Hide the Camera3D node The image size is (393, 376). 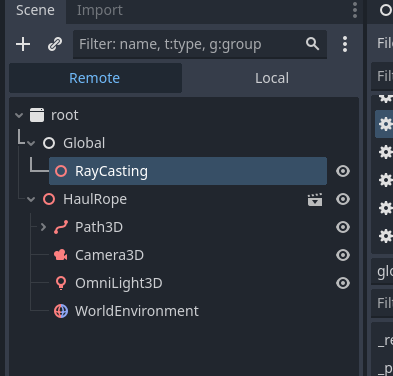pos(343,255)
